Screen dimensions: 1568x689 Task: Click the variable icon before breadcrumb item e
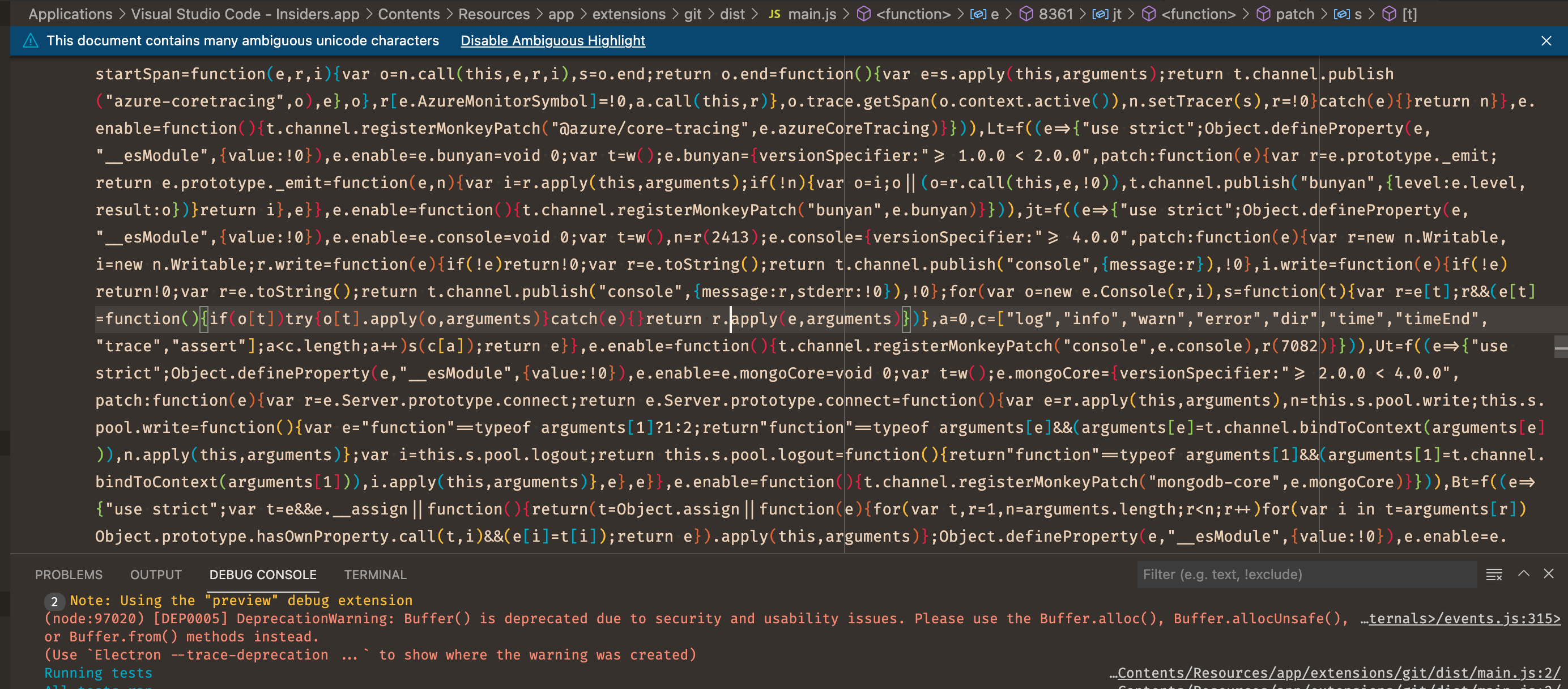[979, 14]
